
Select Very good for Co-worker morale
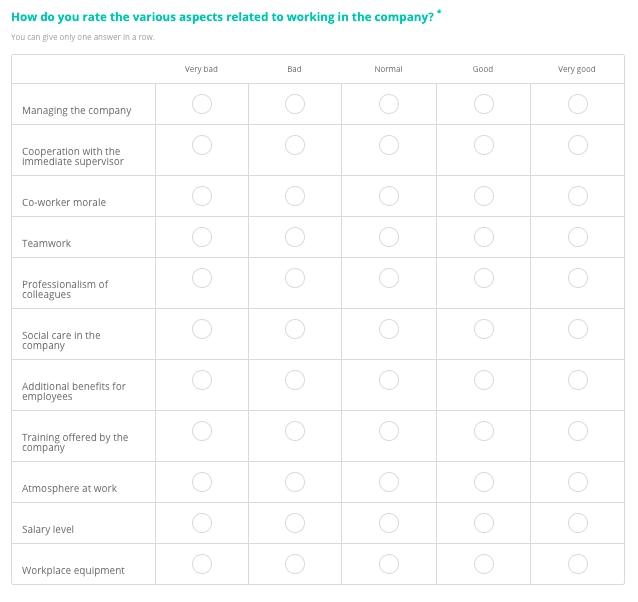tap(578, 196)
